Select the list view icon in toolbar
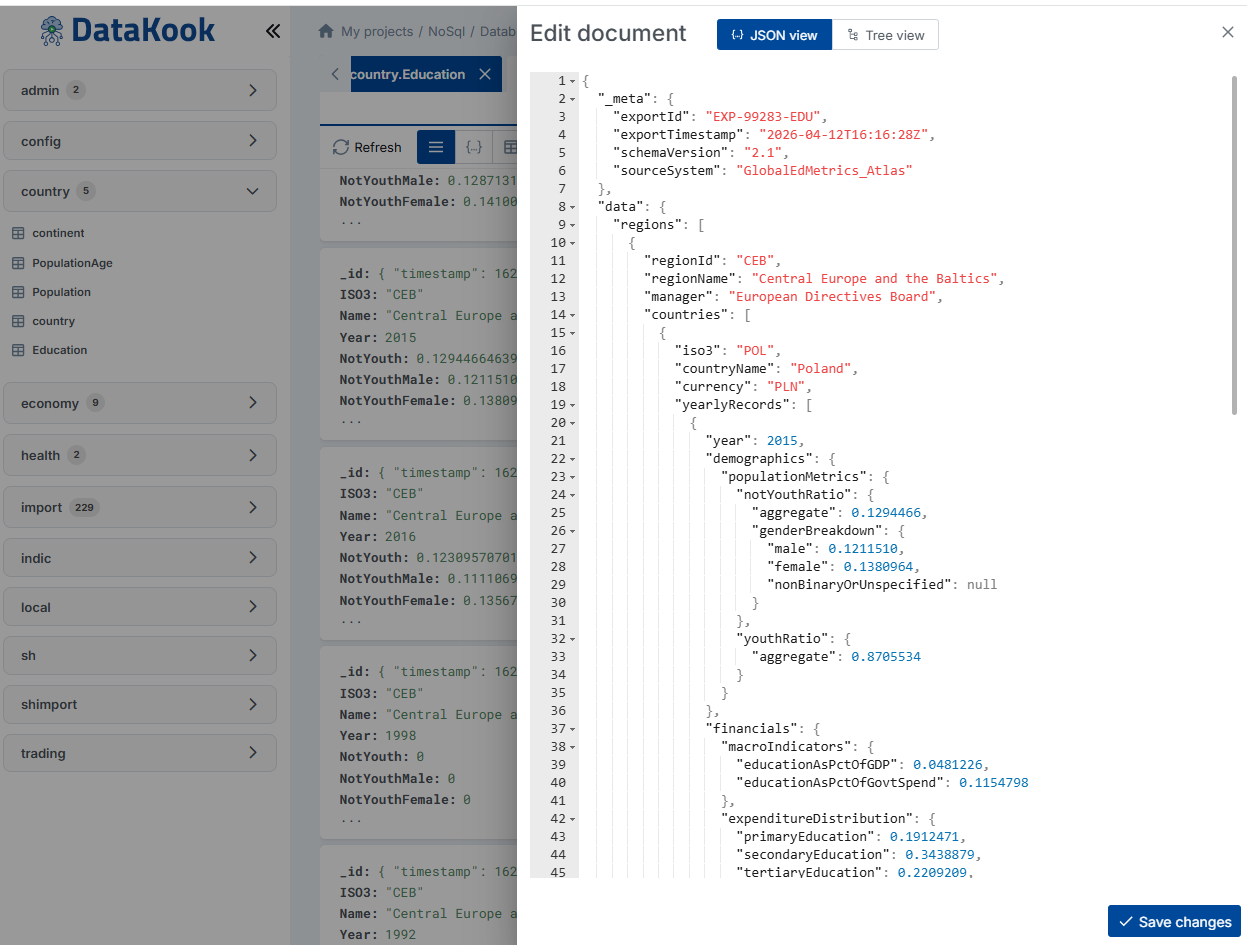 point(435,147)
